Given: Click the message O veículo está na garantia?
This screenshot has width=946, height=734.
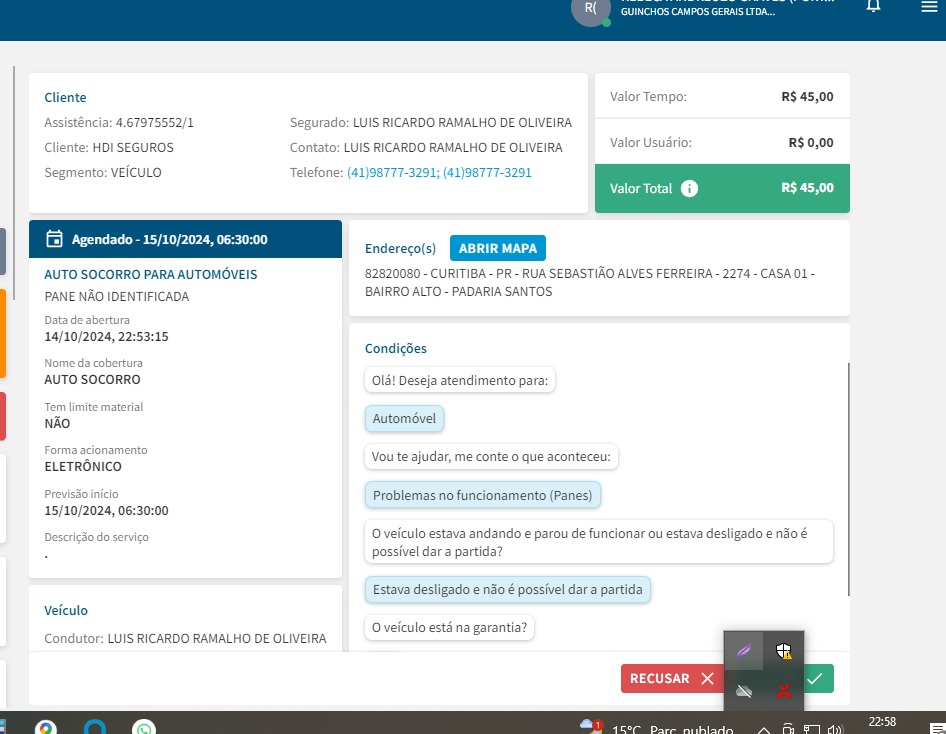Looking at the screenshot, I should (449, 627).
